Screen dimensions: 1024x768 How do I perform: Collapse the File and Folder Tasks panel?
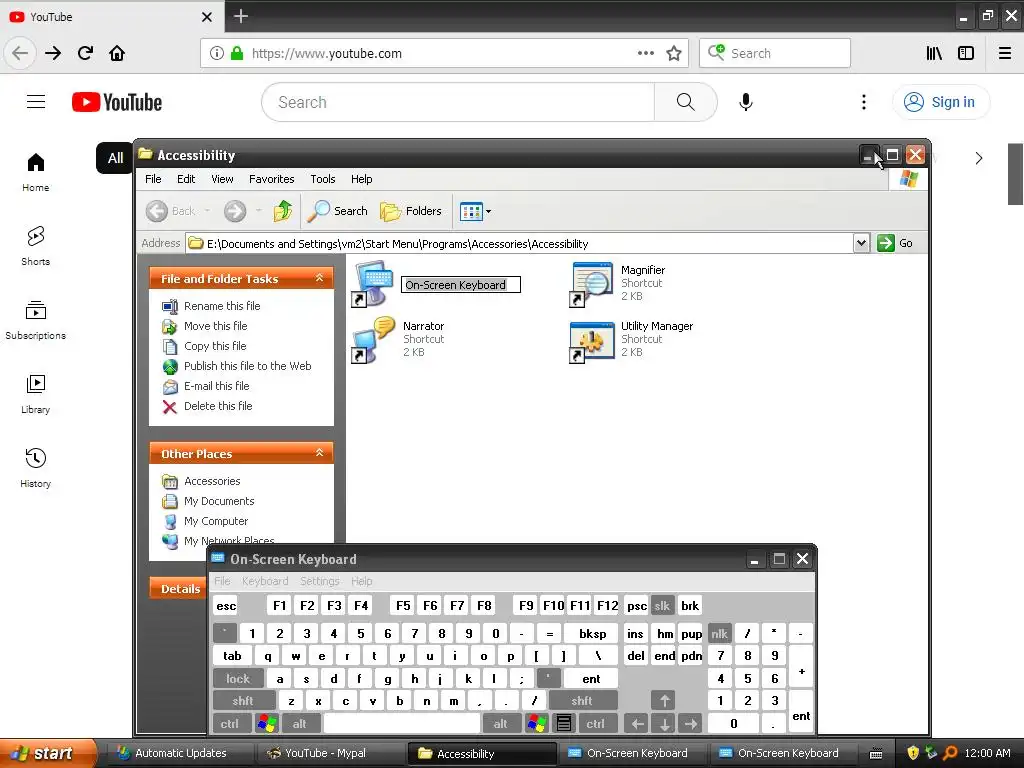tap(319, 278)
